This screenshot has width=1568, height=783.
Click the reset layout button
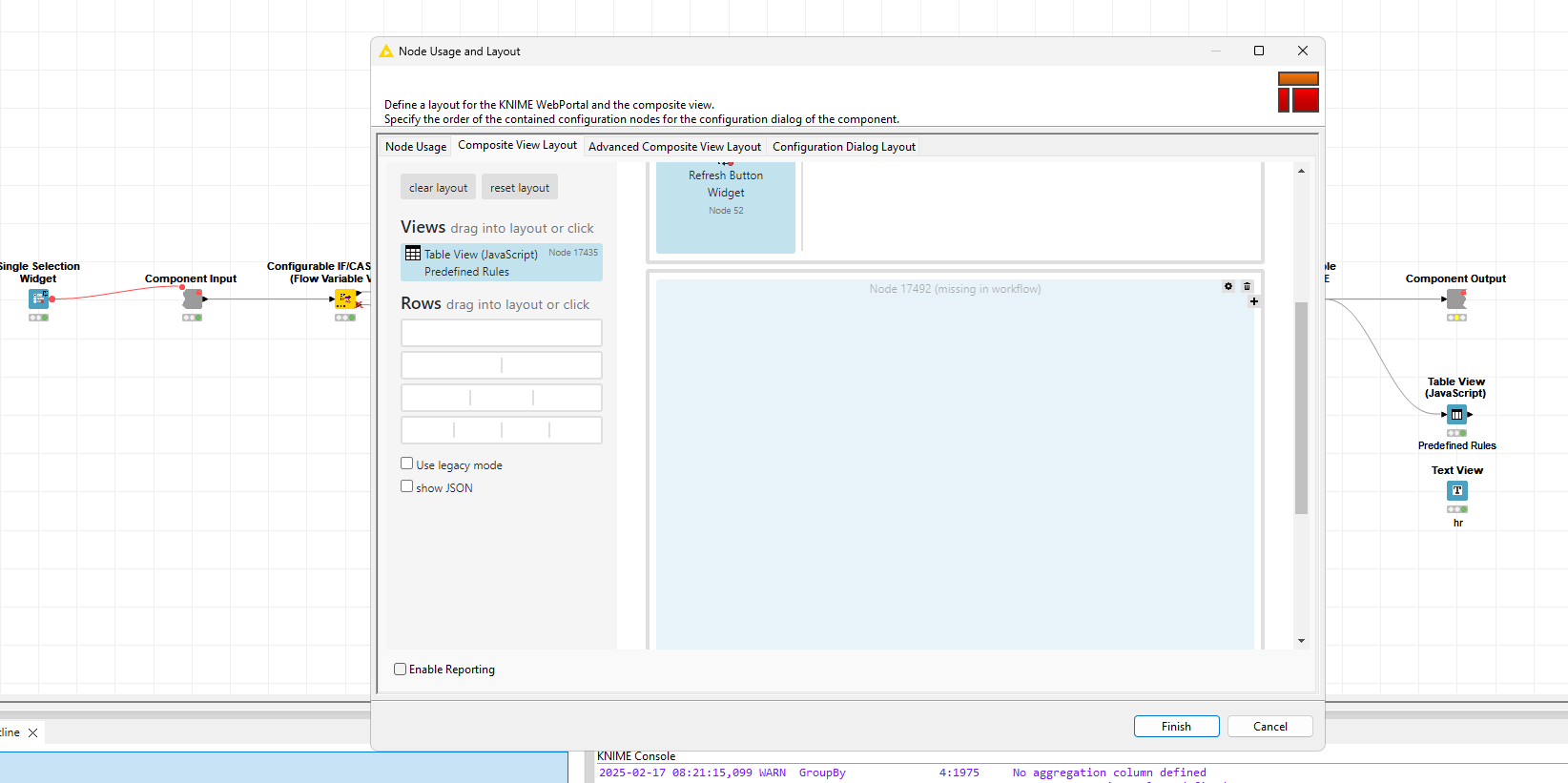[x=520, y=188]
